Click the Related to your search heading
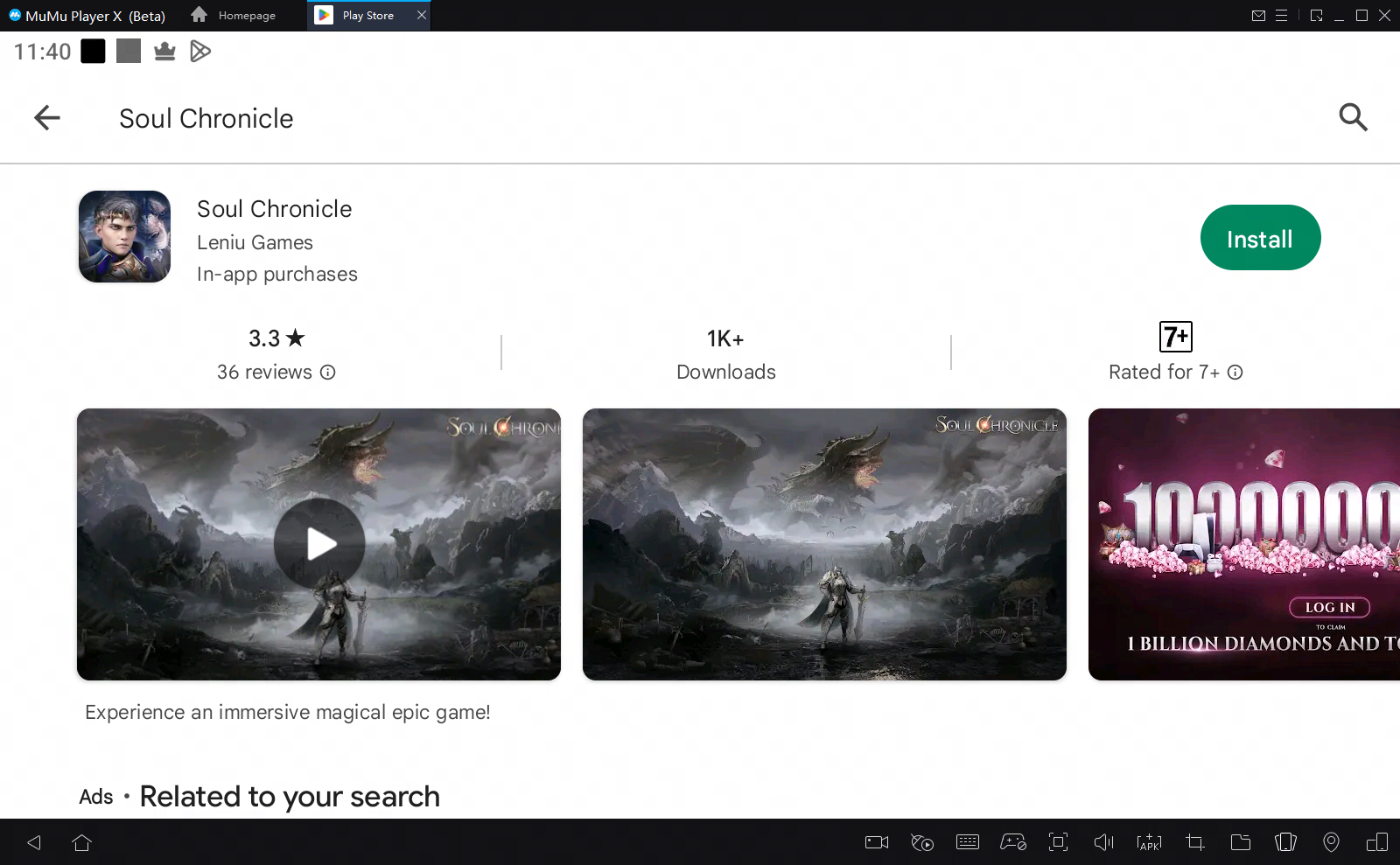 click(x=290, y=797)
